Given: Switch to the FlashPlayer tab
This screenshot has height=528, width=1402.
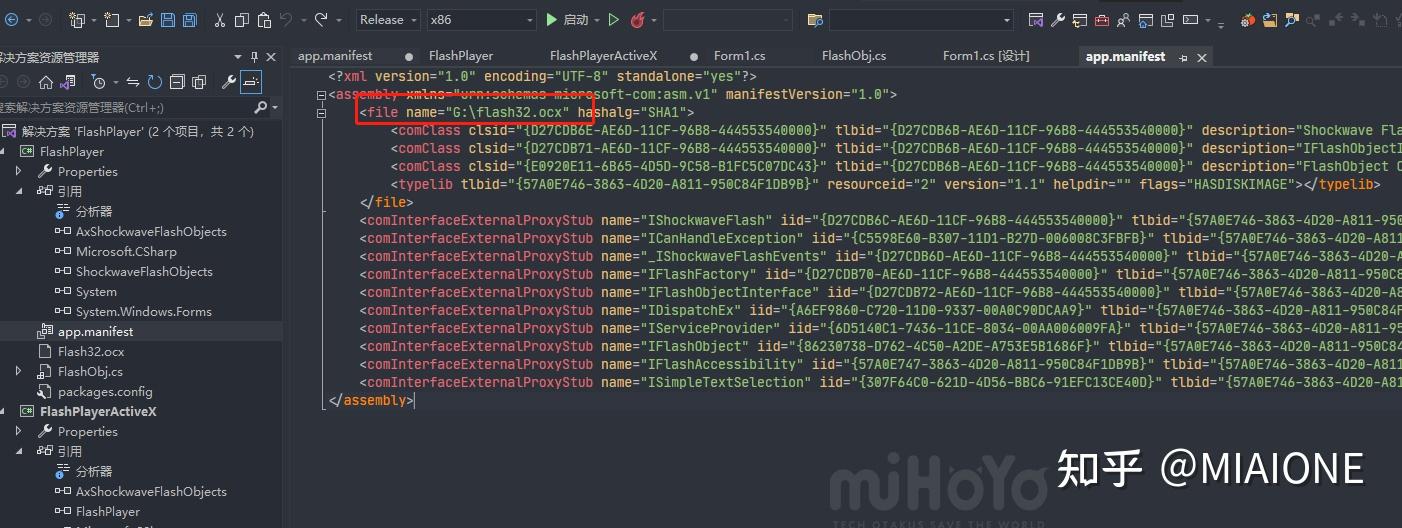Looking at the screenshot, I should point(461,56).
